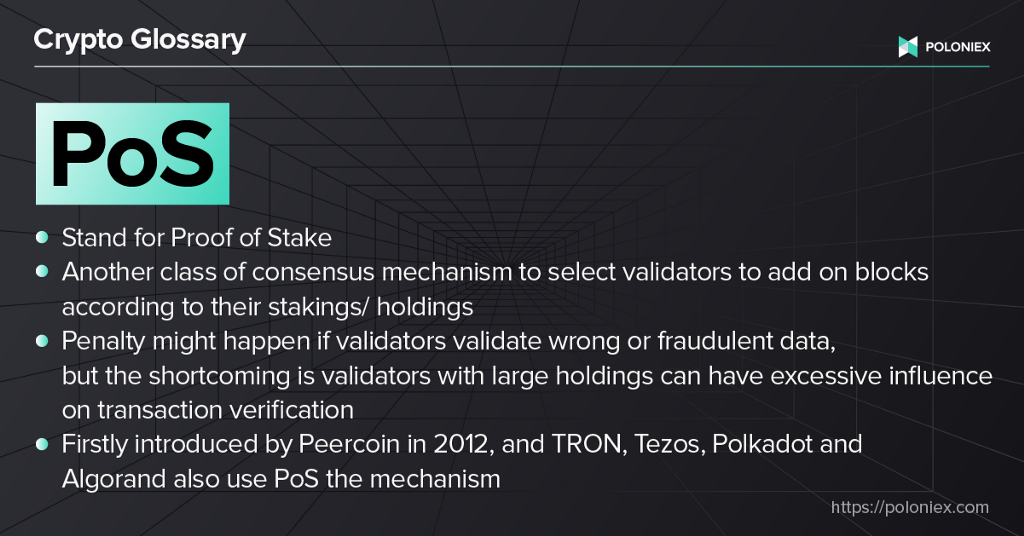
Task: Click the bullet before Firstly introduced by Peercoin
Action: tap(42, 445)
